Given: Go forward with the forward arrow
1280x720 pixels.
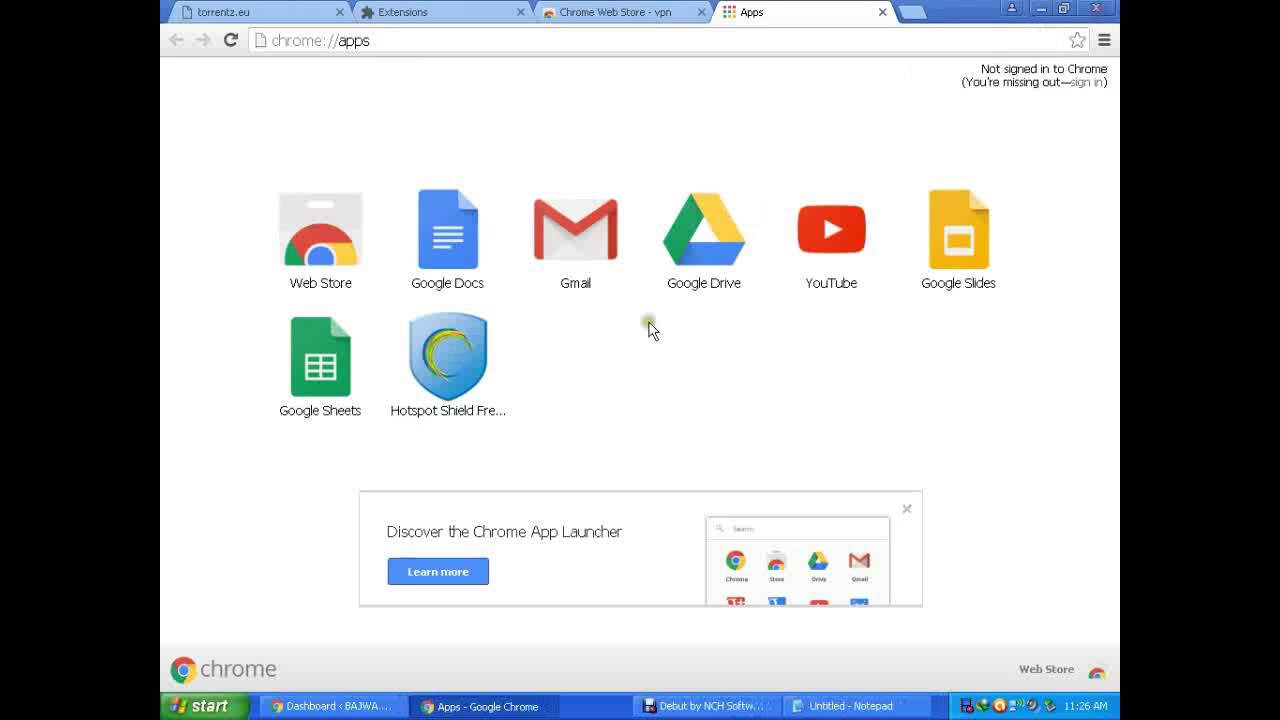Looking at the screenshot, I should pyautogui.click(x=203, y=40).
